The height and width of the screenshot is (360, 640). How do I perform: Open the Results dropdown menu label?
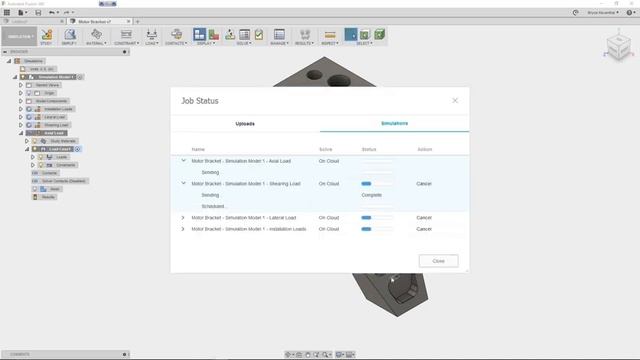coord(304,43)
